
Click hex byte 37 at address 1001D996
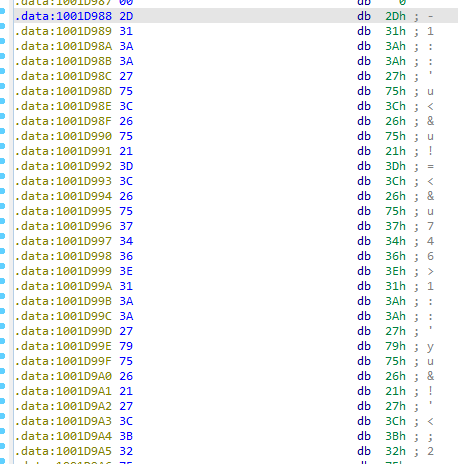[x=126, y=226]
